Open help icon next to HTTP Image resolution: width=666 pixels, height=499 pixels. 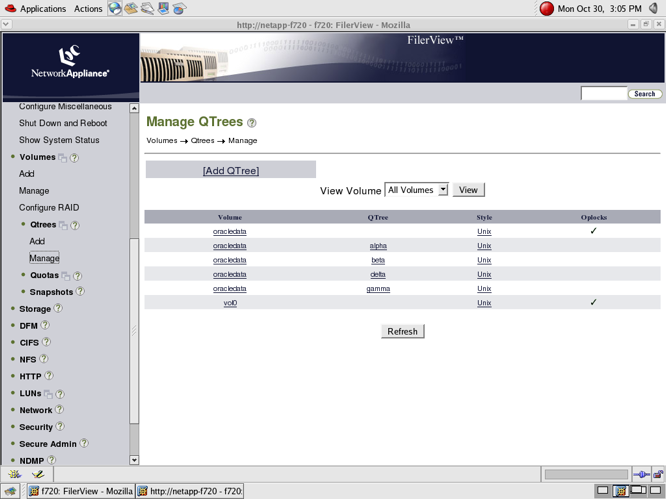[49, 376]
